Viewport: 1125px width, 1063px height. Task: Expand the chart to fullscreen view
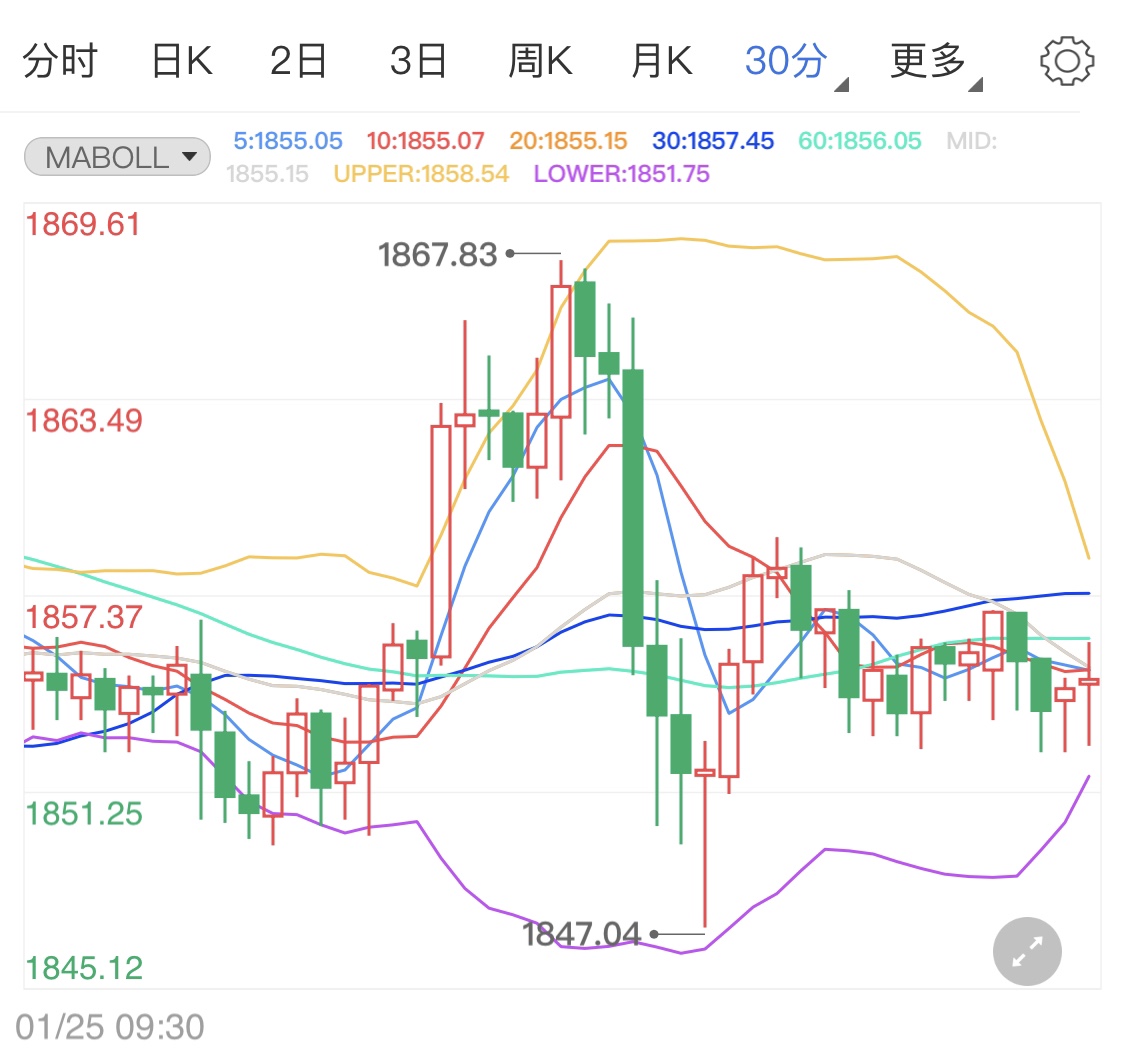[1027, 951]
